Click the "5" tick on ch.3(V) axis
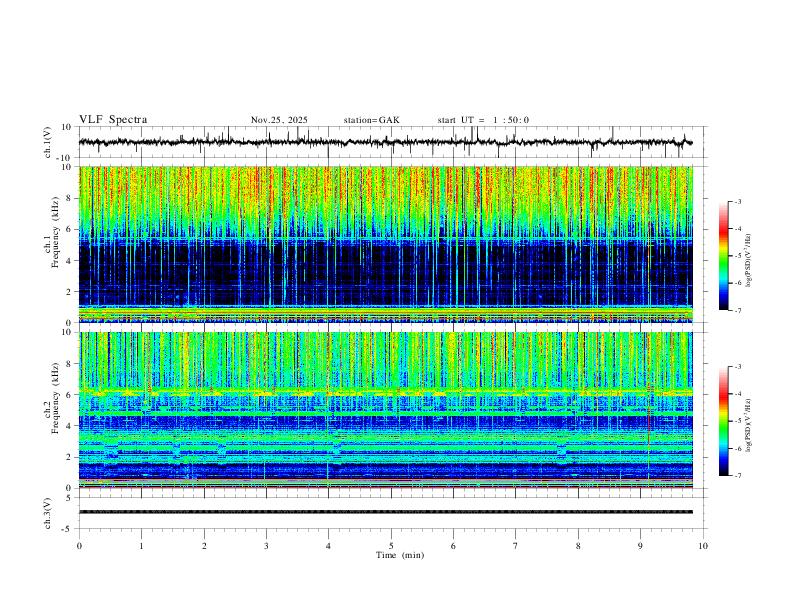Screen dimensions: 792x612 69,498
